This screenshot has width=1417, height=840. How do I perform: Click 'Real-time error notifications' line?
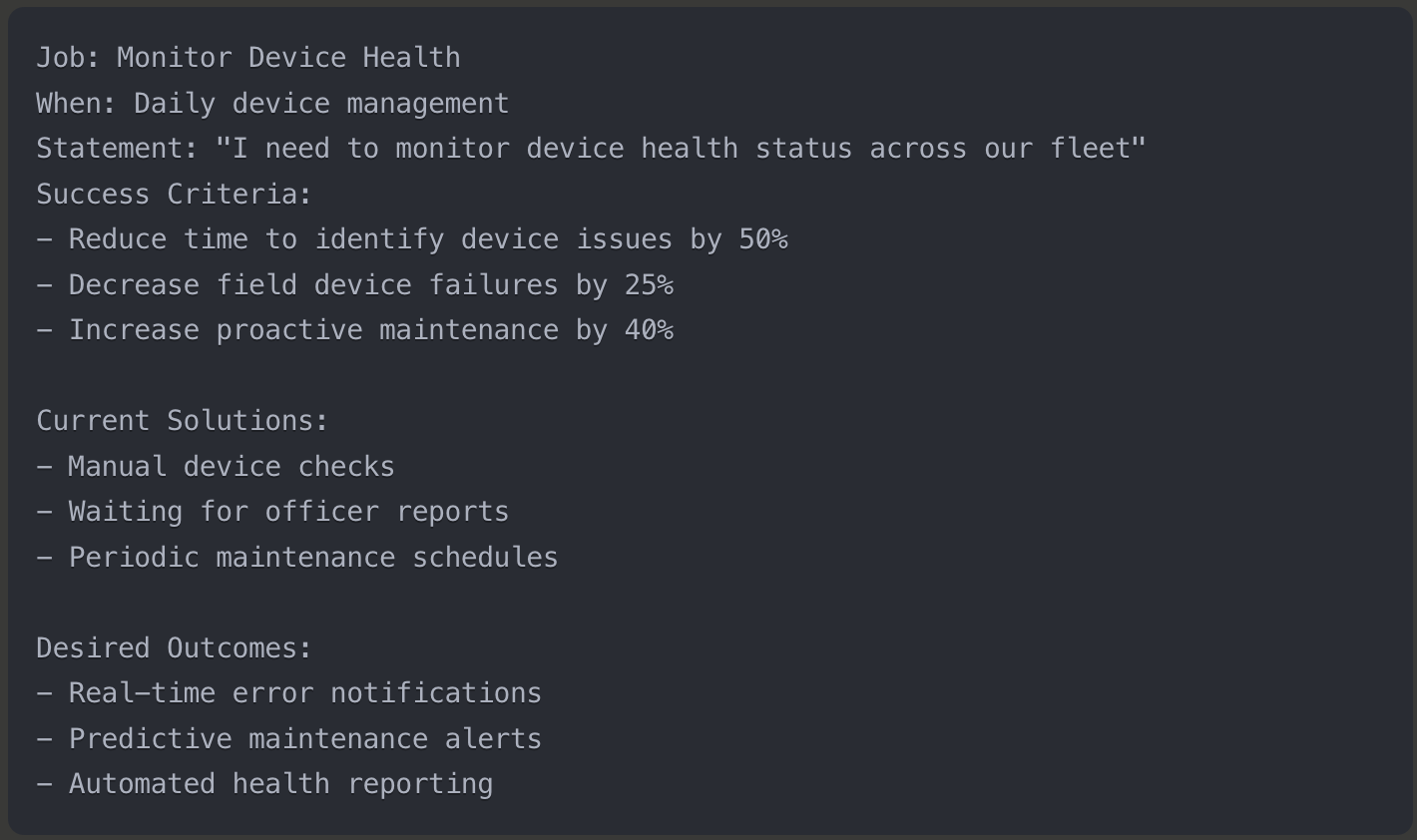point(289,693)
